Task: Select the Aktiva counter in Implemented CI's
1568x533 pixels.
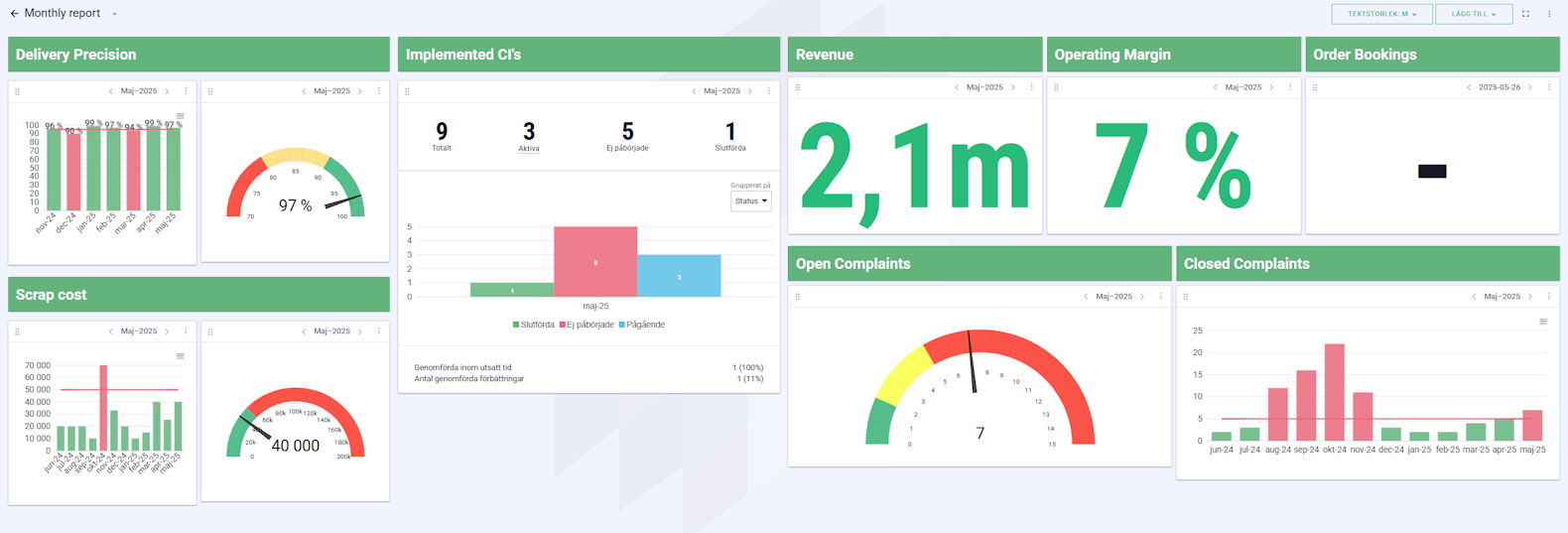Action: point(529,136)
